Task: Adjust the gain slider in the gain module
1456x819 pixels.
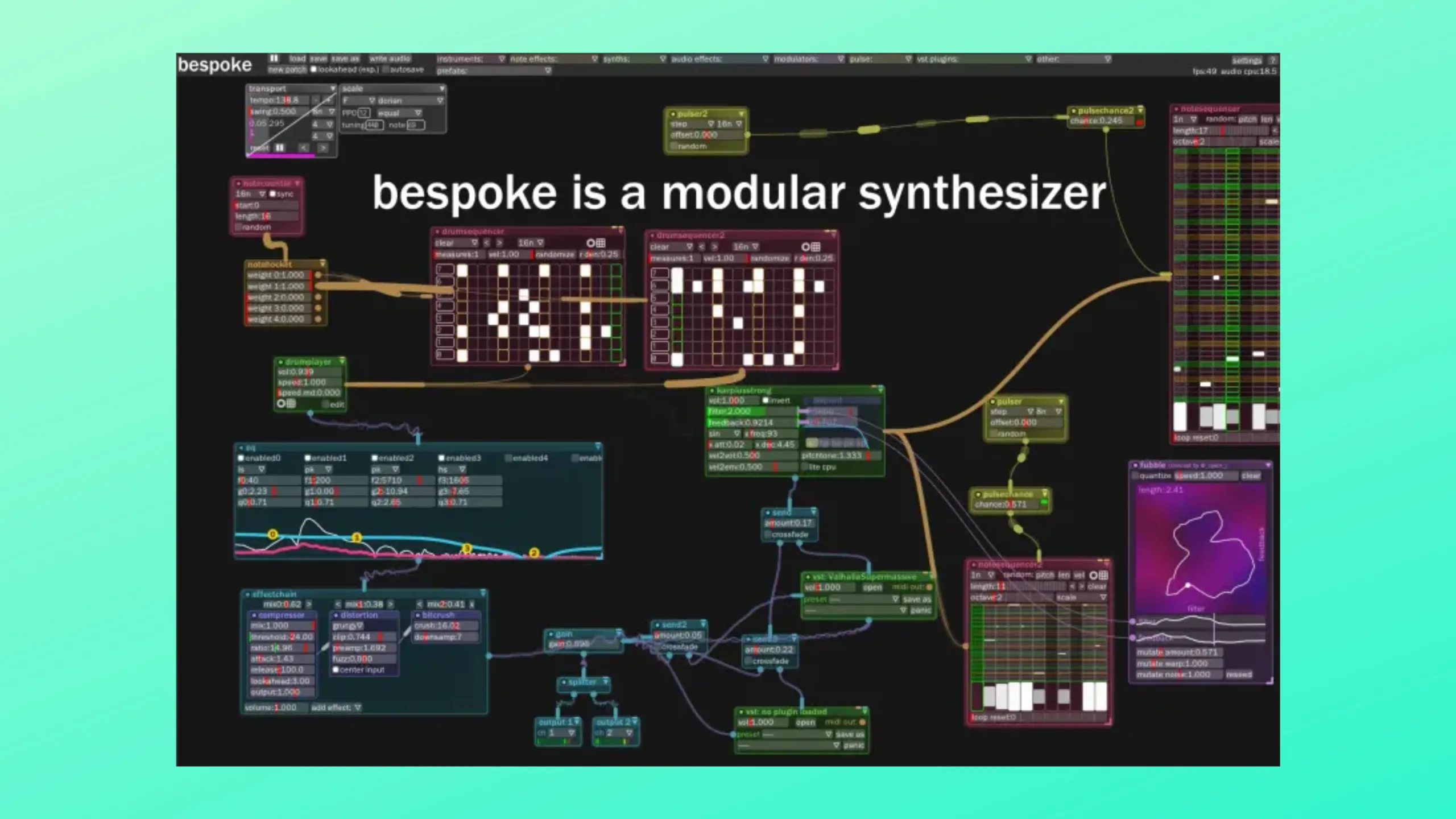Action: [584, 644]
